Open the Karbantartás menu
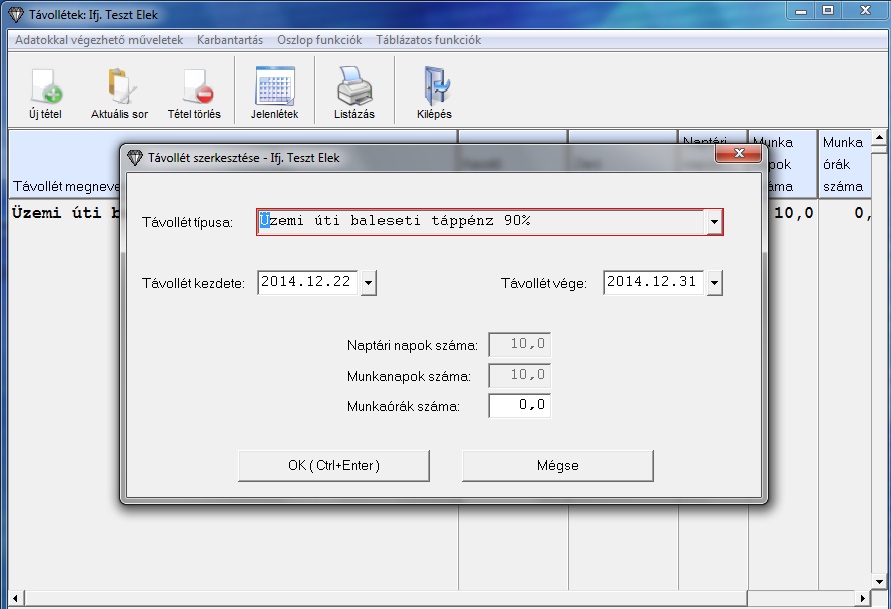Screen dimensions: 891x609 coord(230,40)
